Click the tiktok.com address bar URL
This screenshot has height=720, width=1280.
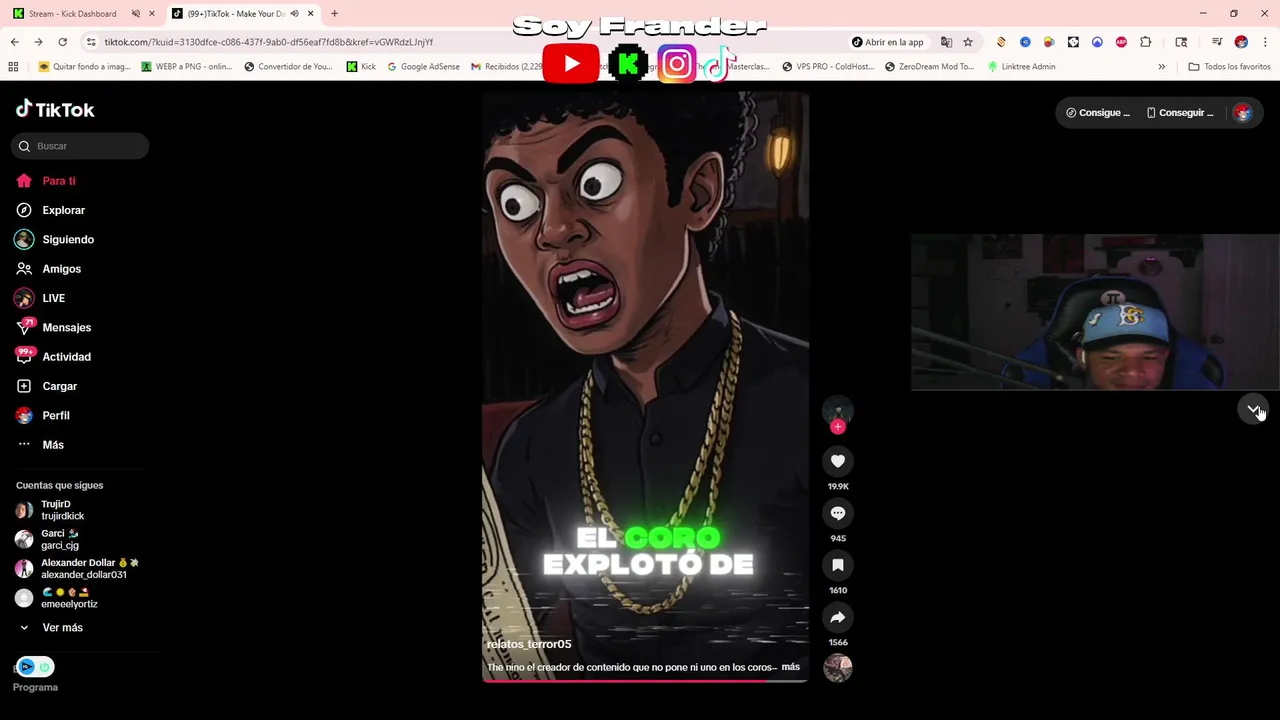(x=268, y=42)
